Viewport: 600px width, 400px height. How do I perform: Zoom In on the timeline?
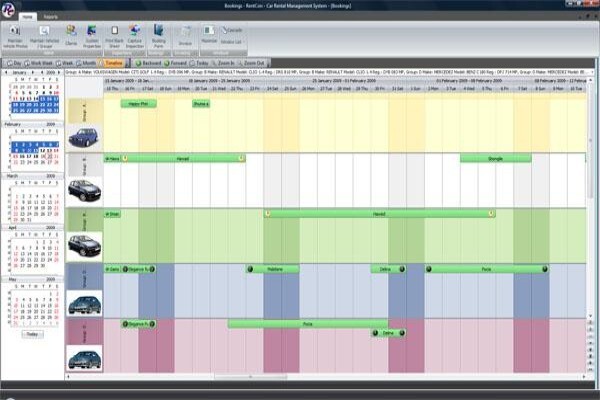coord(223,63)
